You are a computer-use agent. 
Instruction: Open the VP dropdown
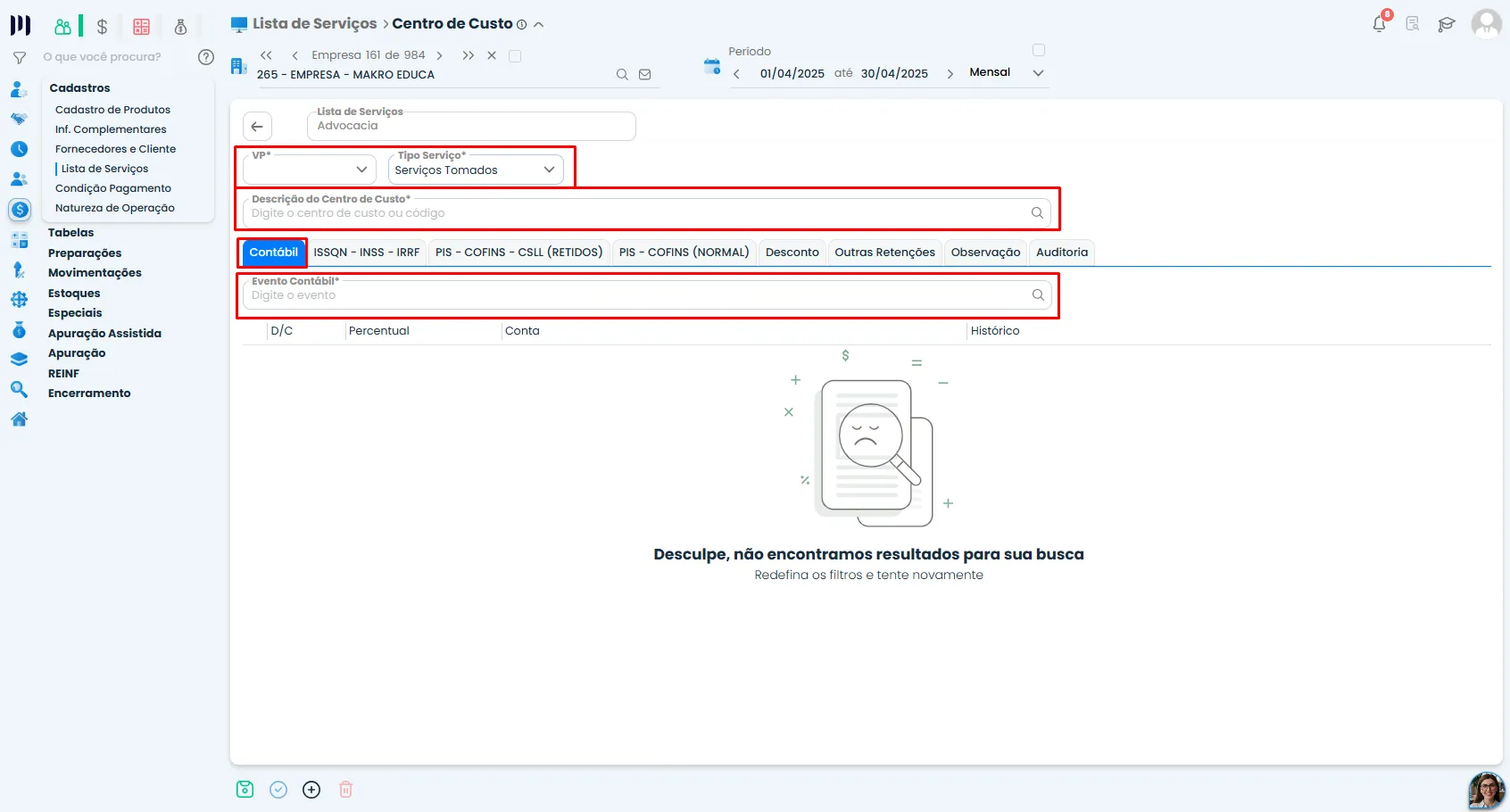(x=310, y=170)
